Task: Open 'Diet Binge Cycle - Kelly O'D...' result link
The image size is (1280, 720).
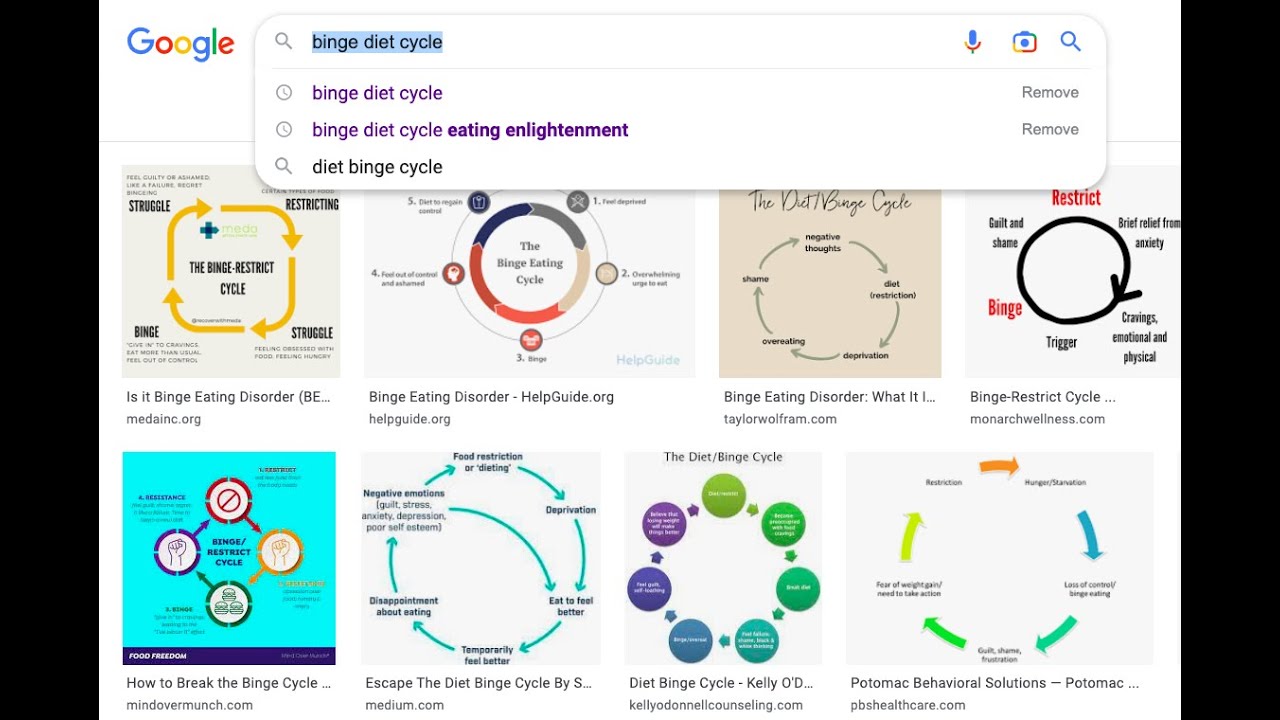Action: coord(721,684)
